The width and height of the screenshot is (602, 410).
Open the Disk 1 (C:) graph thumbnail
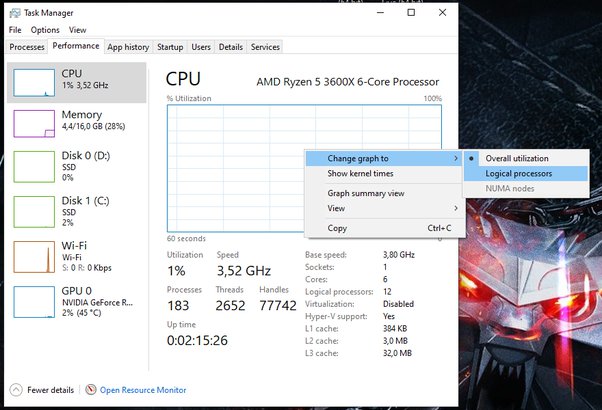(x=33, y=211)
